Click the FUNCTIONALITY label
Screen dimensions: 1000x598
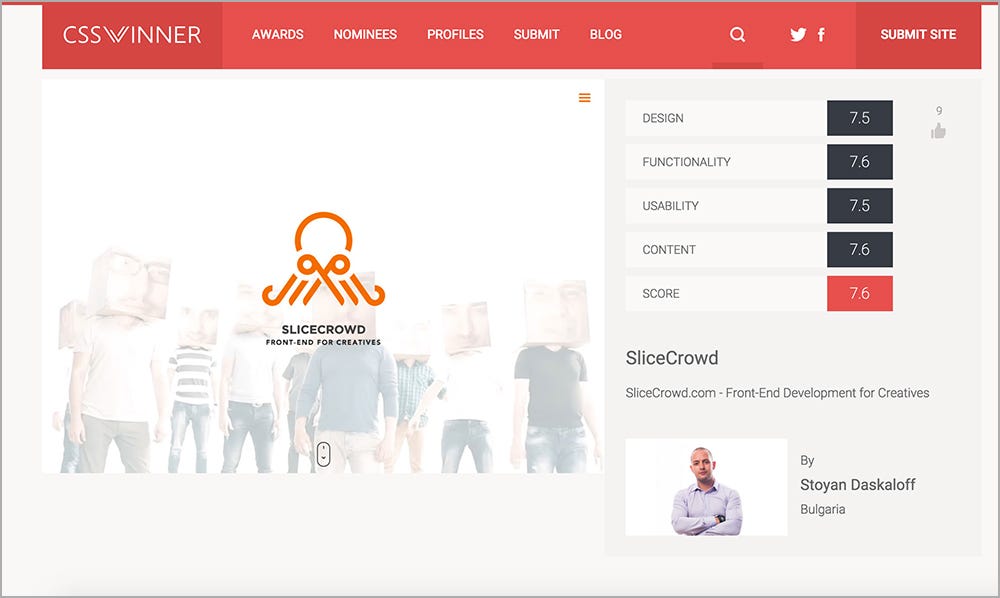(686, 162)
